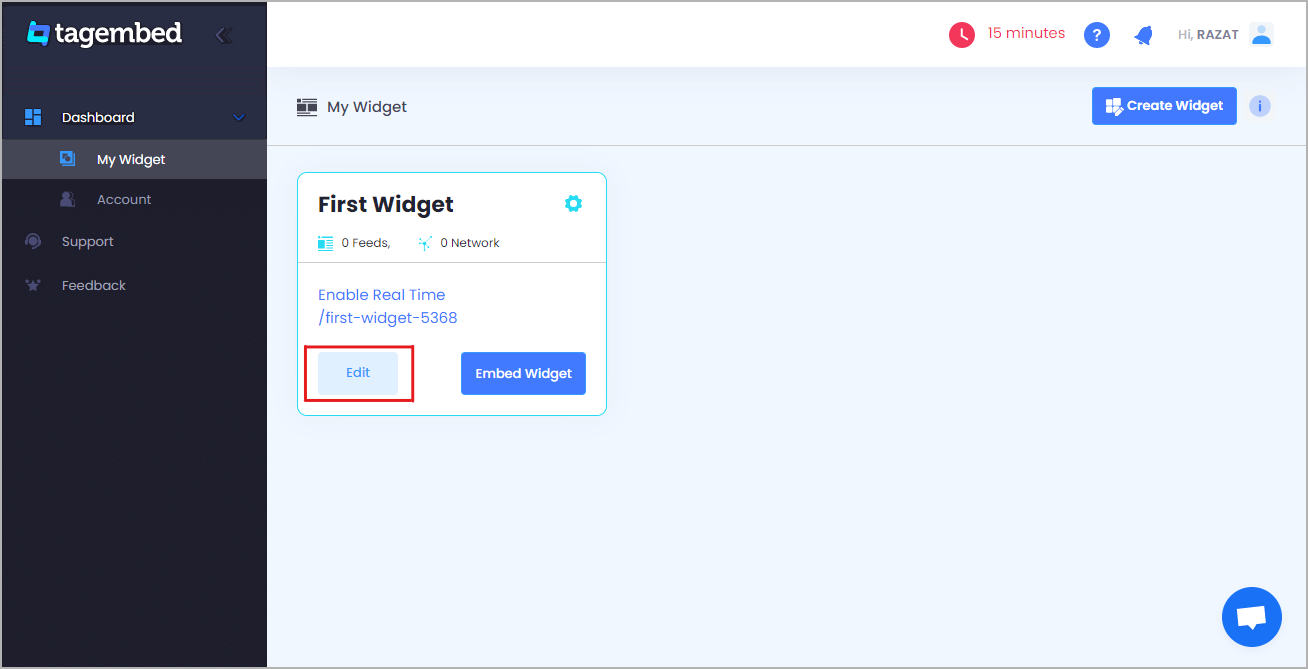Enable Real Time for First Widget
This screenshot has height=669, width=1308.
click(x=381, y=294)
